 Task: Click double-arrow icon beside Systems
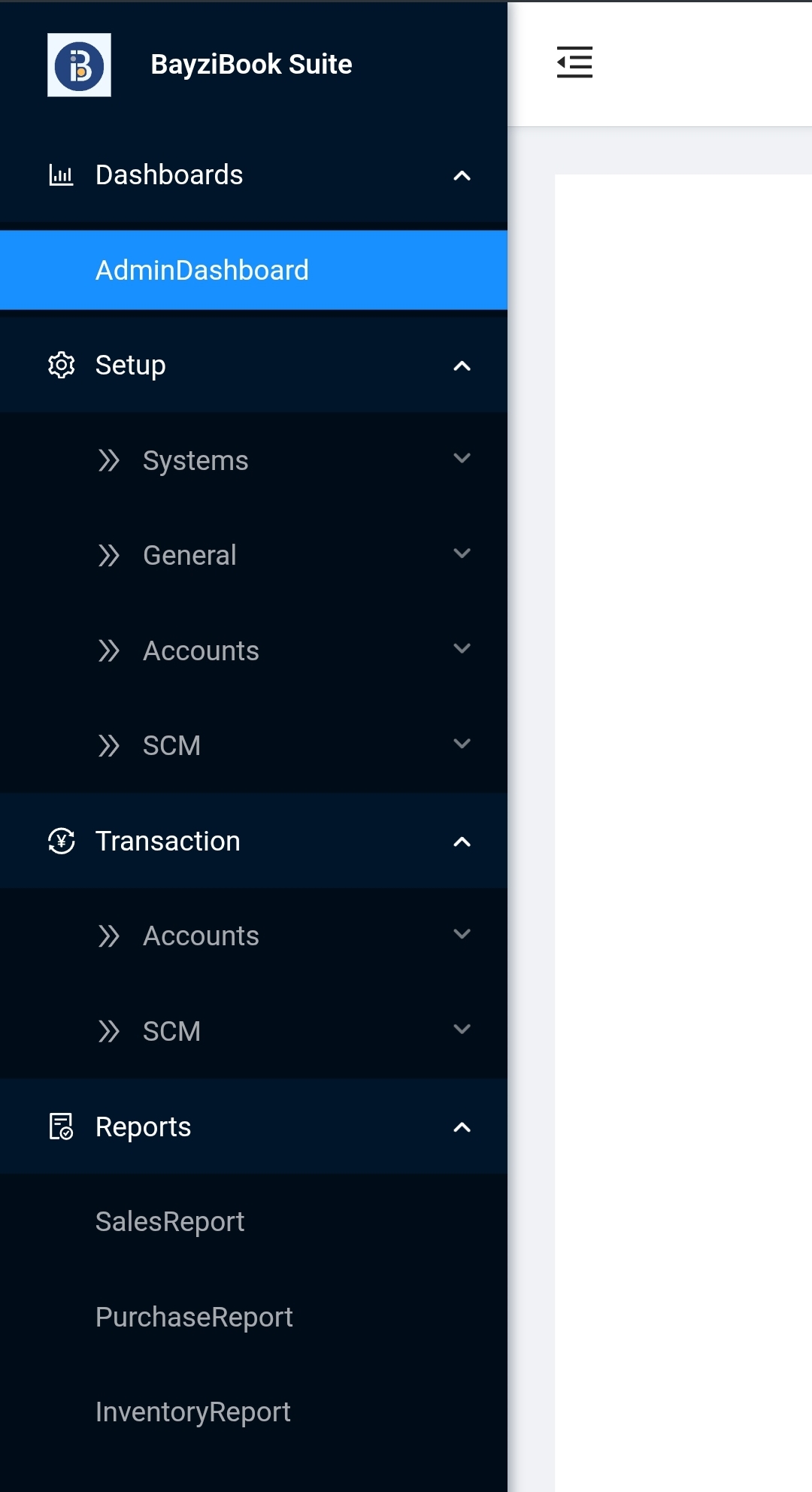click(109, 460)
